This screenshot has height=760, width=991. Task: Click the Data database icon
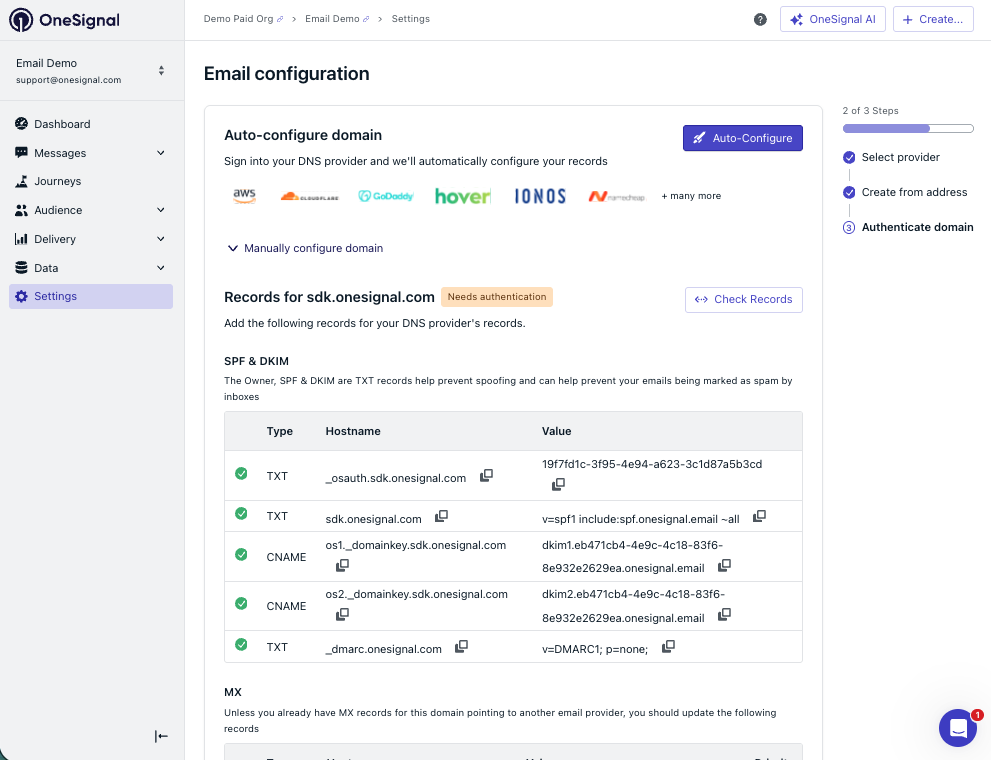coord(21,268)
